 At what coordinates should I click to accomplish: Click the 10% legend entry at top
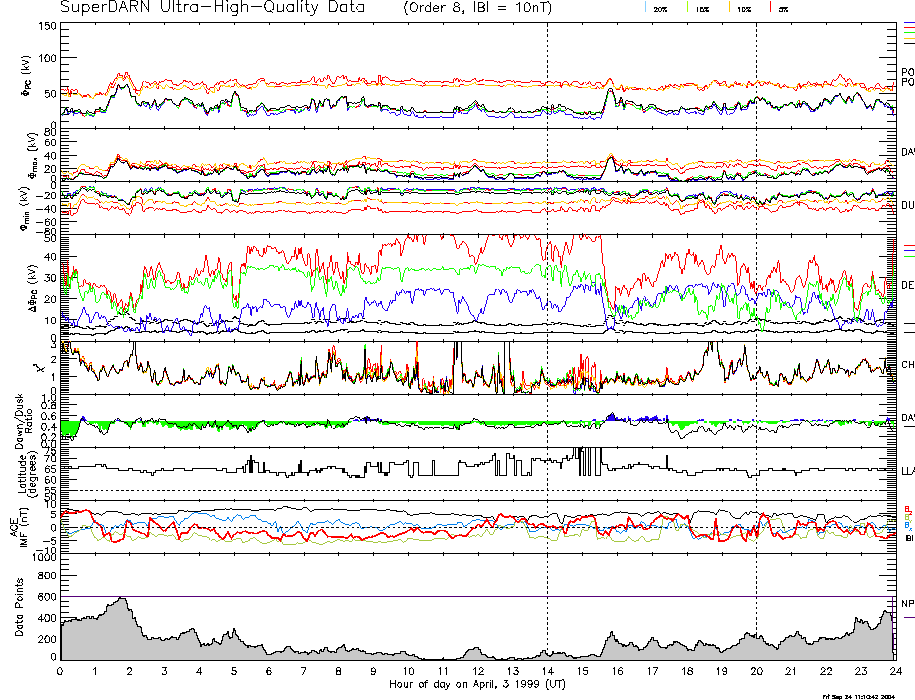coord(743,8)
